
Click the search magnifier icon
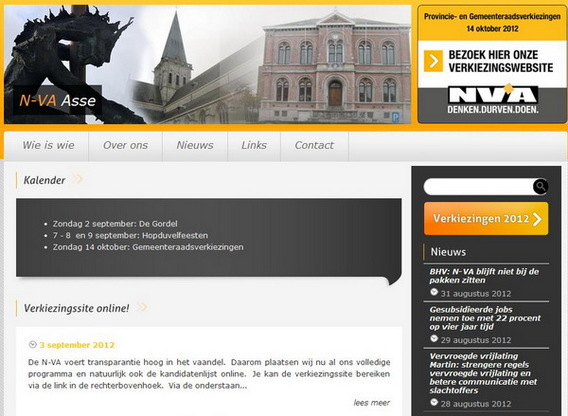point(540,187)
